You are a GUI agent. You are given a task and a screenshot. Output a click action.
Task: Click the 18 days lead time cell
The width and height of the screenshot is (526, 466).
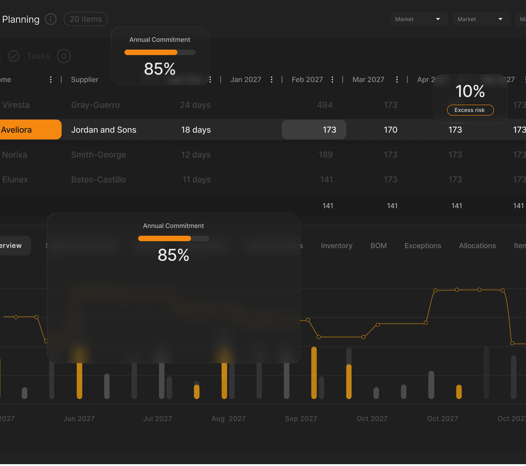coord(196,130)
